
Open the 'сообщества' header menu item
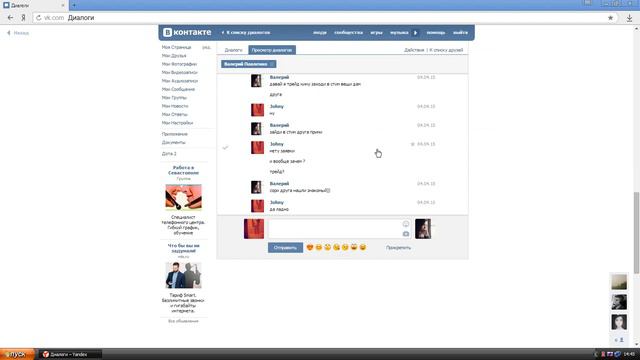348,32
